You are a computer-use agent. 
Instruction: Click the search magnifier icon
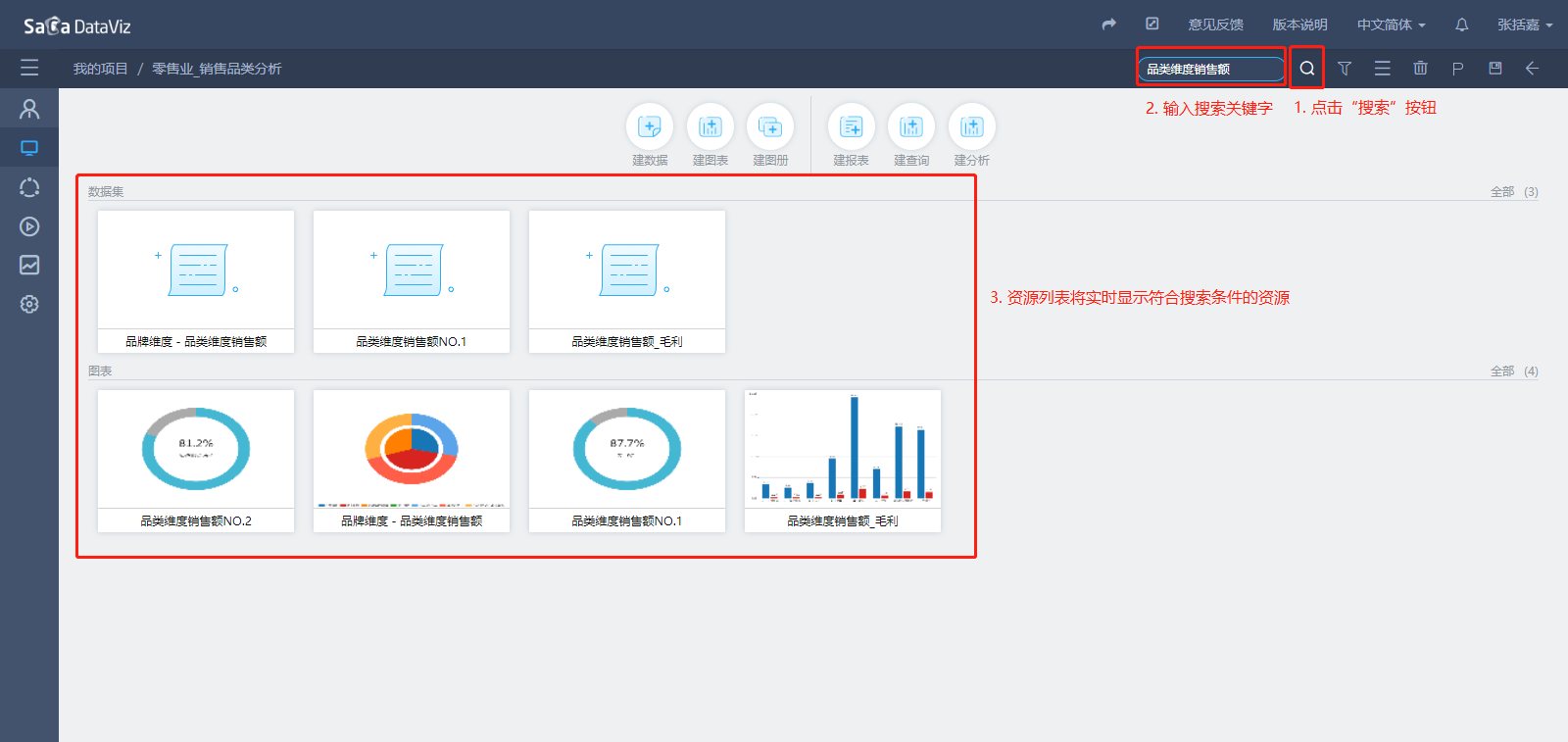tap(1307, 69)
